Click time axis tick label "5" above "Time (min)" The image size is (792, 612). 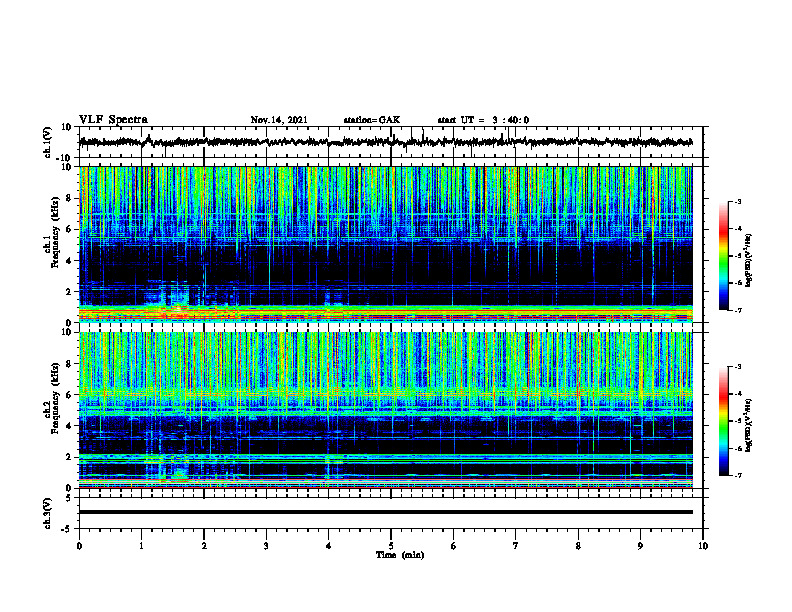[x=391, y=546]
